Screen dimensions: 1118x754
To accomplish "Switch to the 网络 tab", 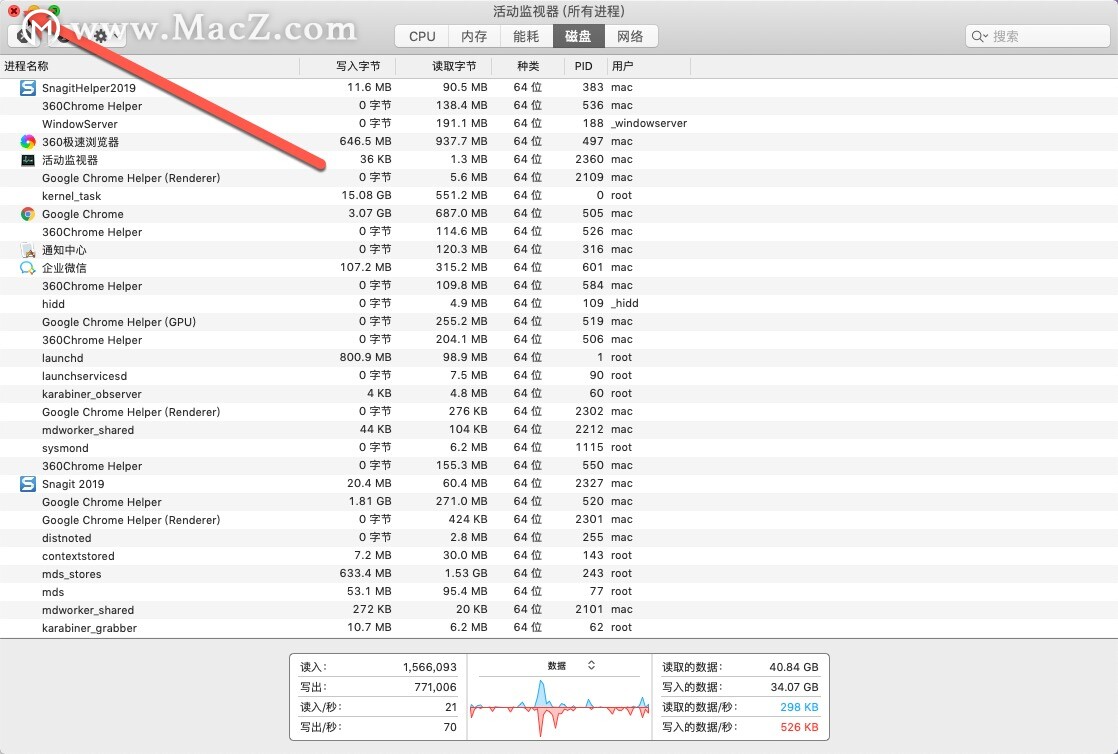I will point(630,36).
